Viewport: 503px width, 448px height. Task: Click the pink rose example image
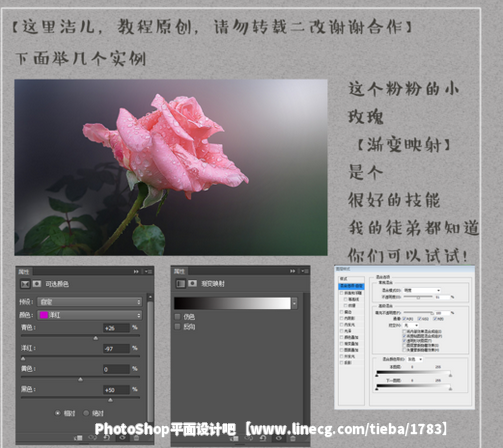click(171, 167)
